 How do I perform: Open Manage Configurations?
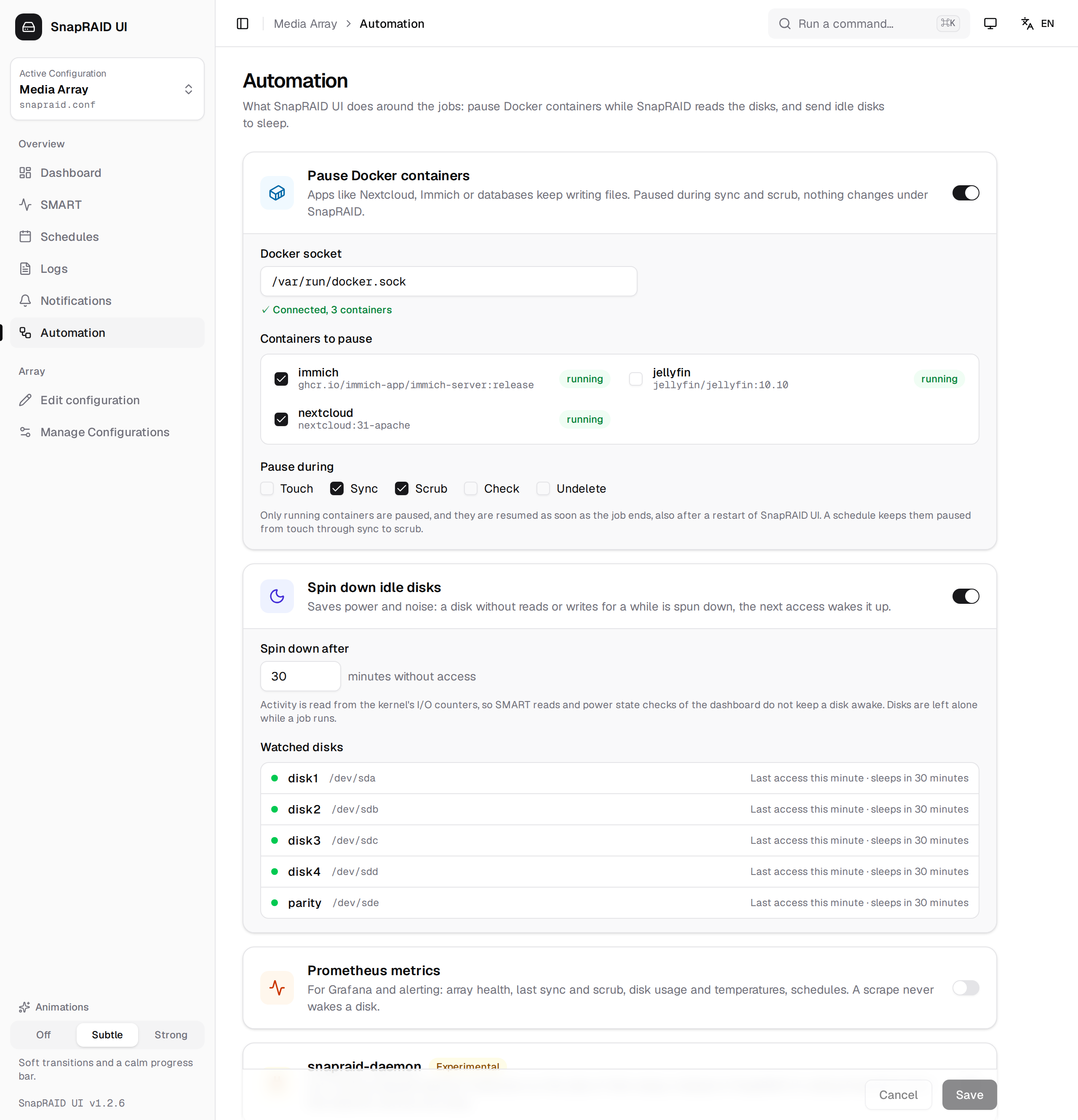107,432
